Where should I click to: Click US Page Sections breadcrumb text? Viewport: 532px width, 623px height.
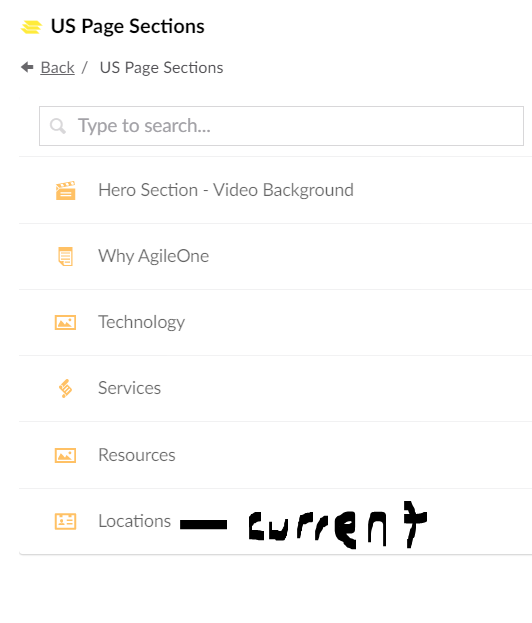coord(161,68)
